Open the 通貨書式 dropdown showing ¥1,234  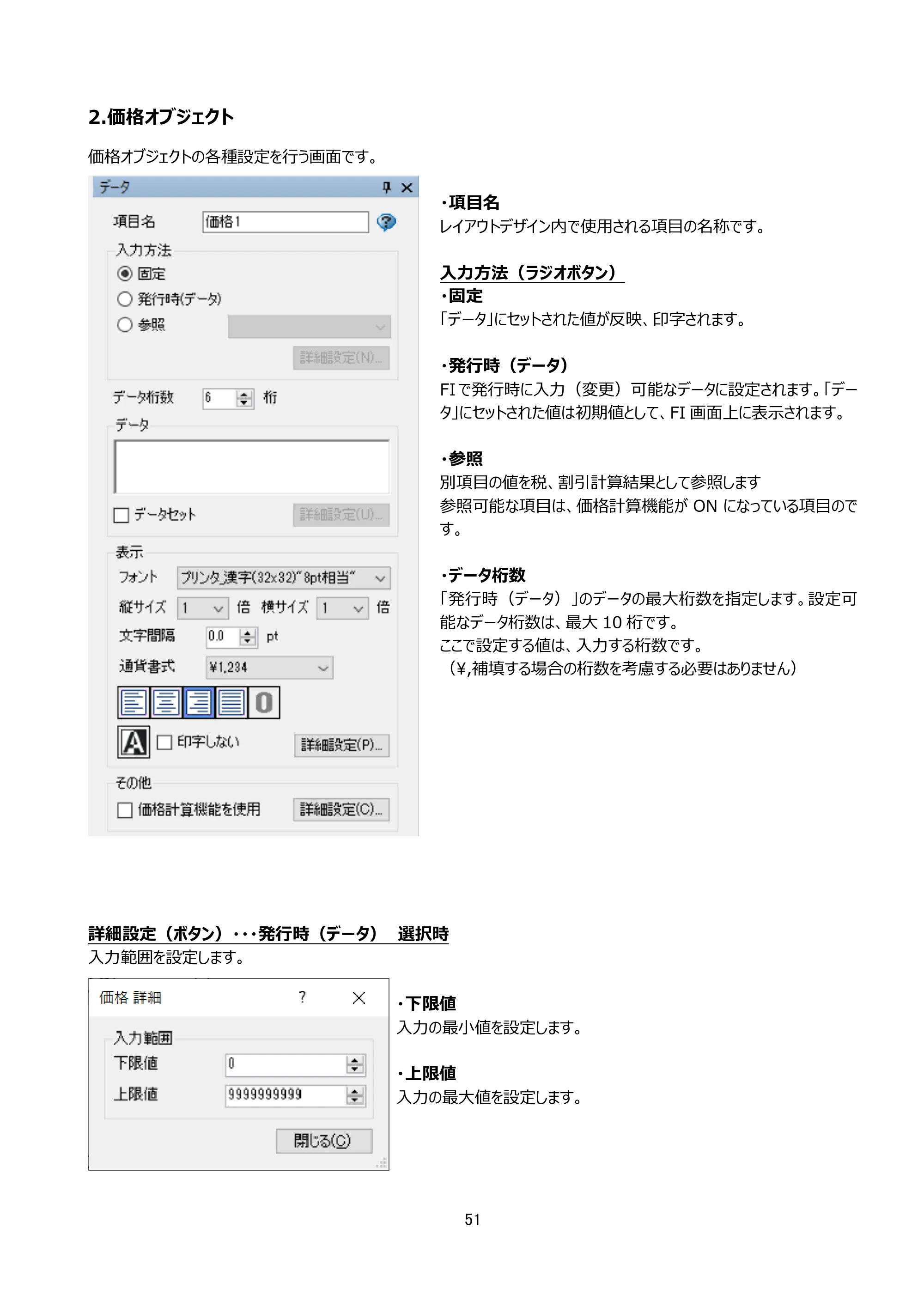coord(269,668)
